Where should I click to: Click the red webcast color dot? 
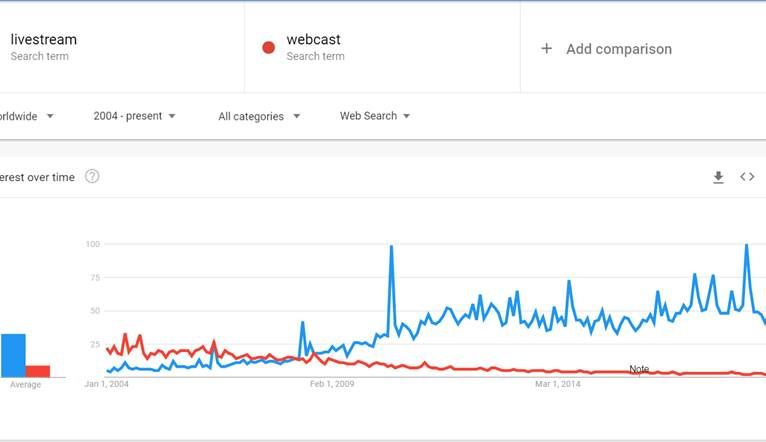coord(268,48)
